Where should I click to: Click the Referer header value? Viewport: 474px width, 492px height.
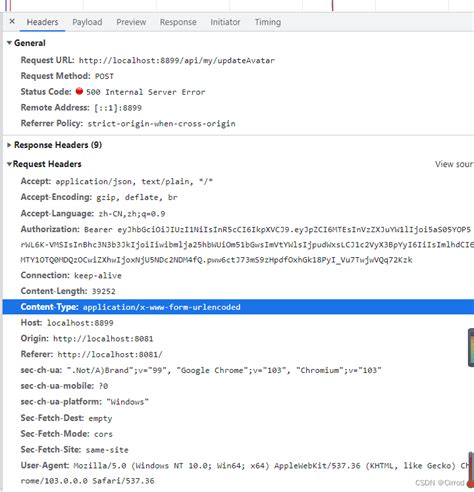(x=110, y=355)
